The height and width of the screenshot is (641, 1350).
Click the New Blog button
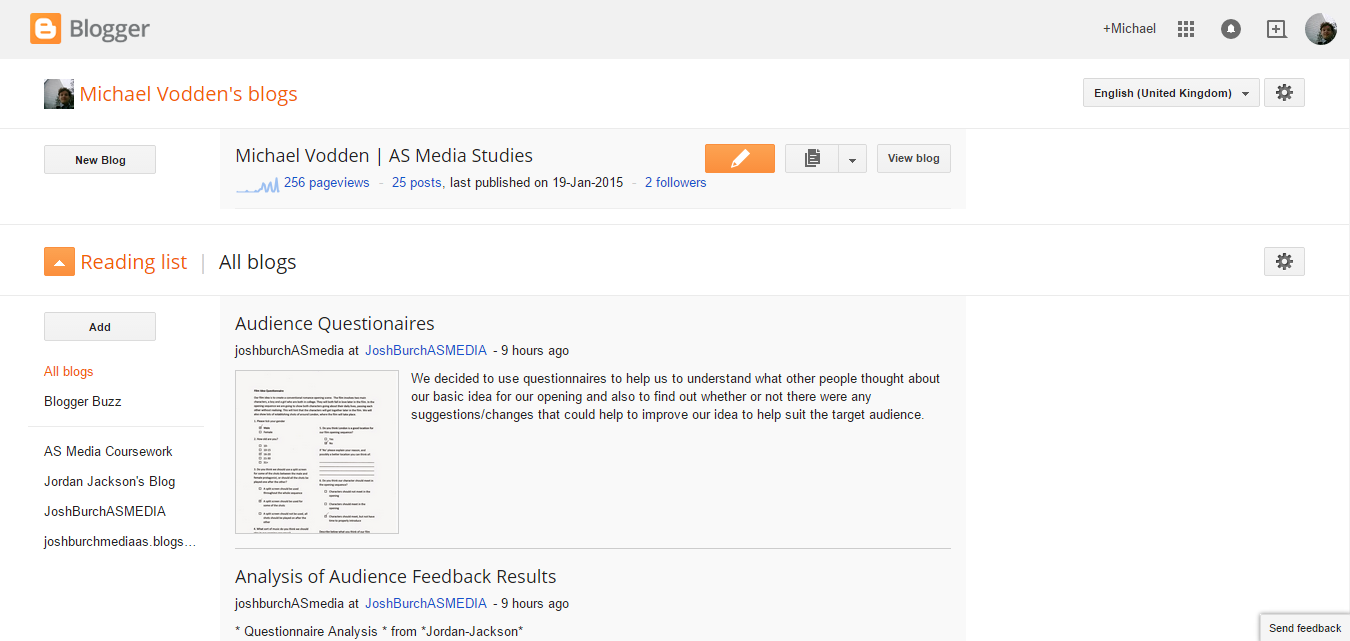(100, 160)
